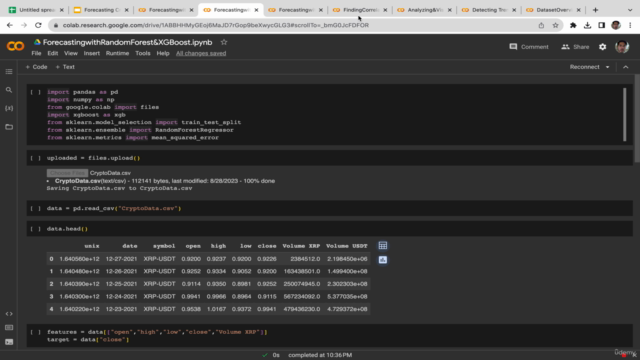Open the Insert menu
This screenshot has height=360, width=640.
[92, 53]
